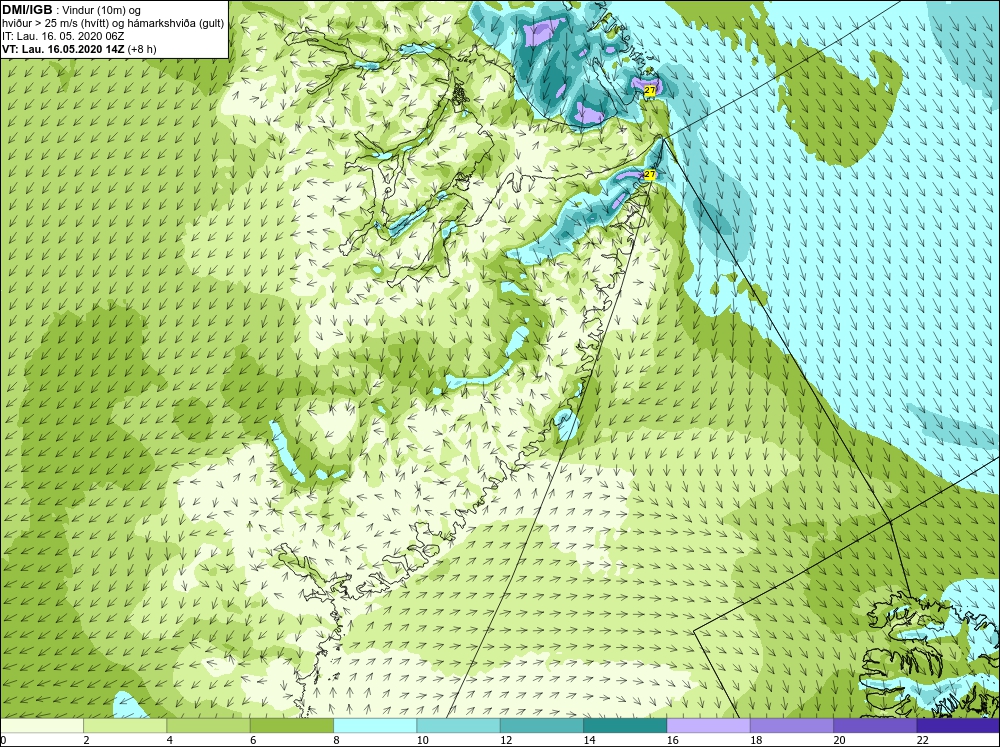Click the above-22 m/s dark indigo legend swatch
Screen dimensions: 1000x747
(958, 725)
